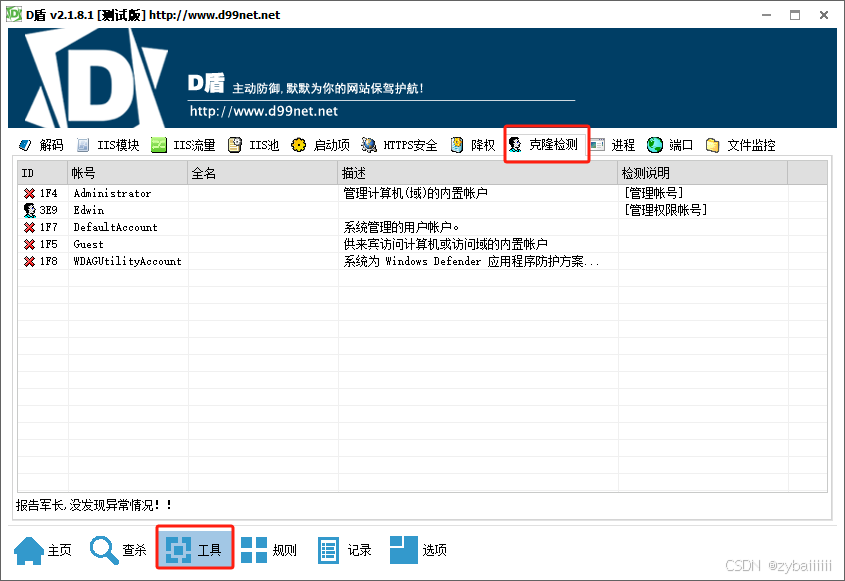Minimize the D盾 window

[x=767, y=15]
